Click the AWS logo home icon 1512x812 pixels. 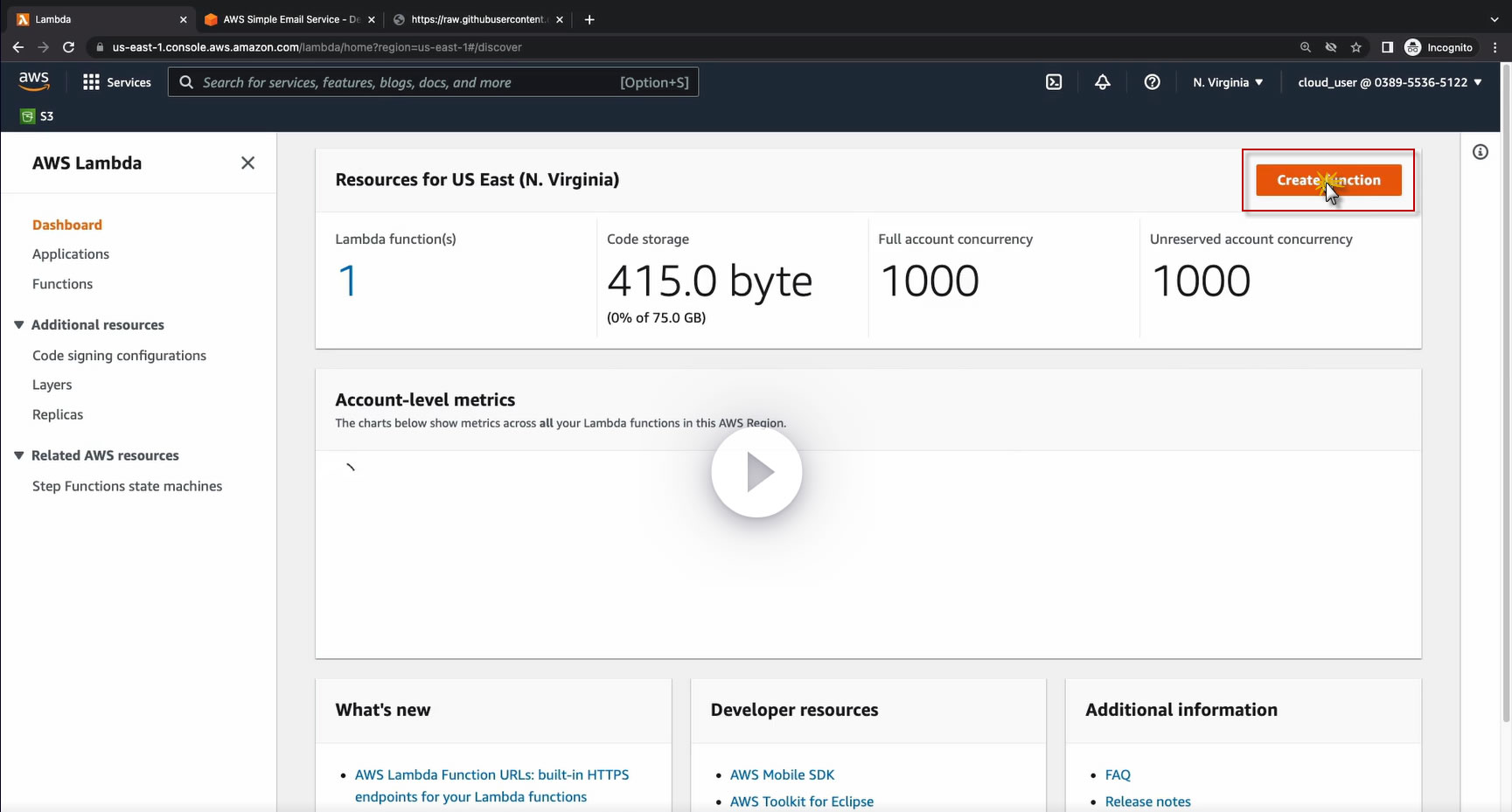pyautogui.click(x=34, y=81)
